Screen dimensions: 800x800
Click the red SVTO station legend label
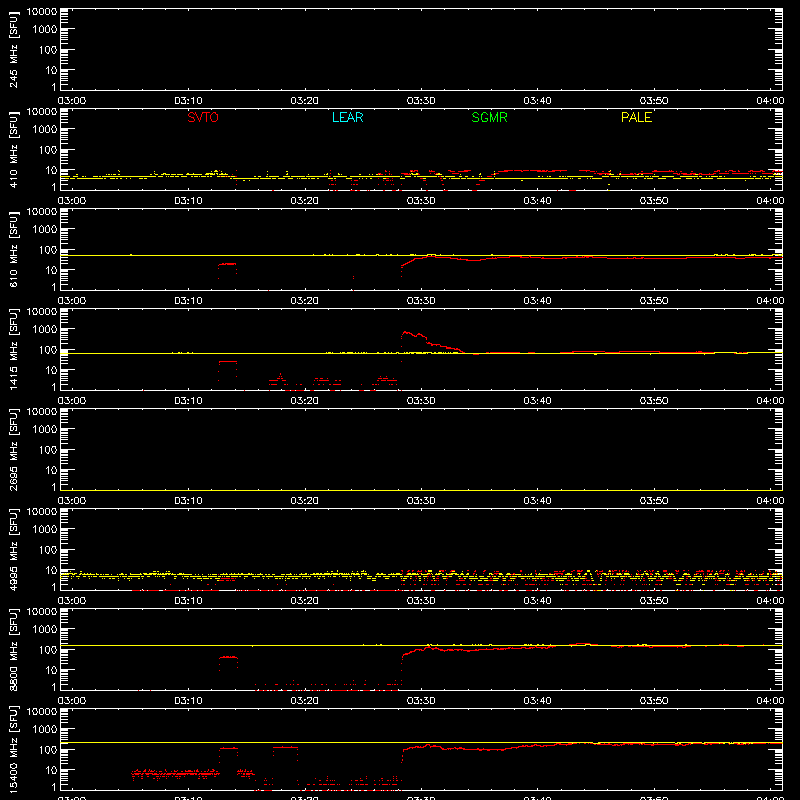coord(203,117)
